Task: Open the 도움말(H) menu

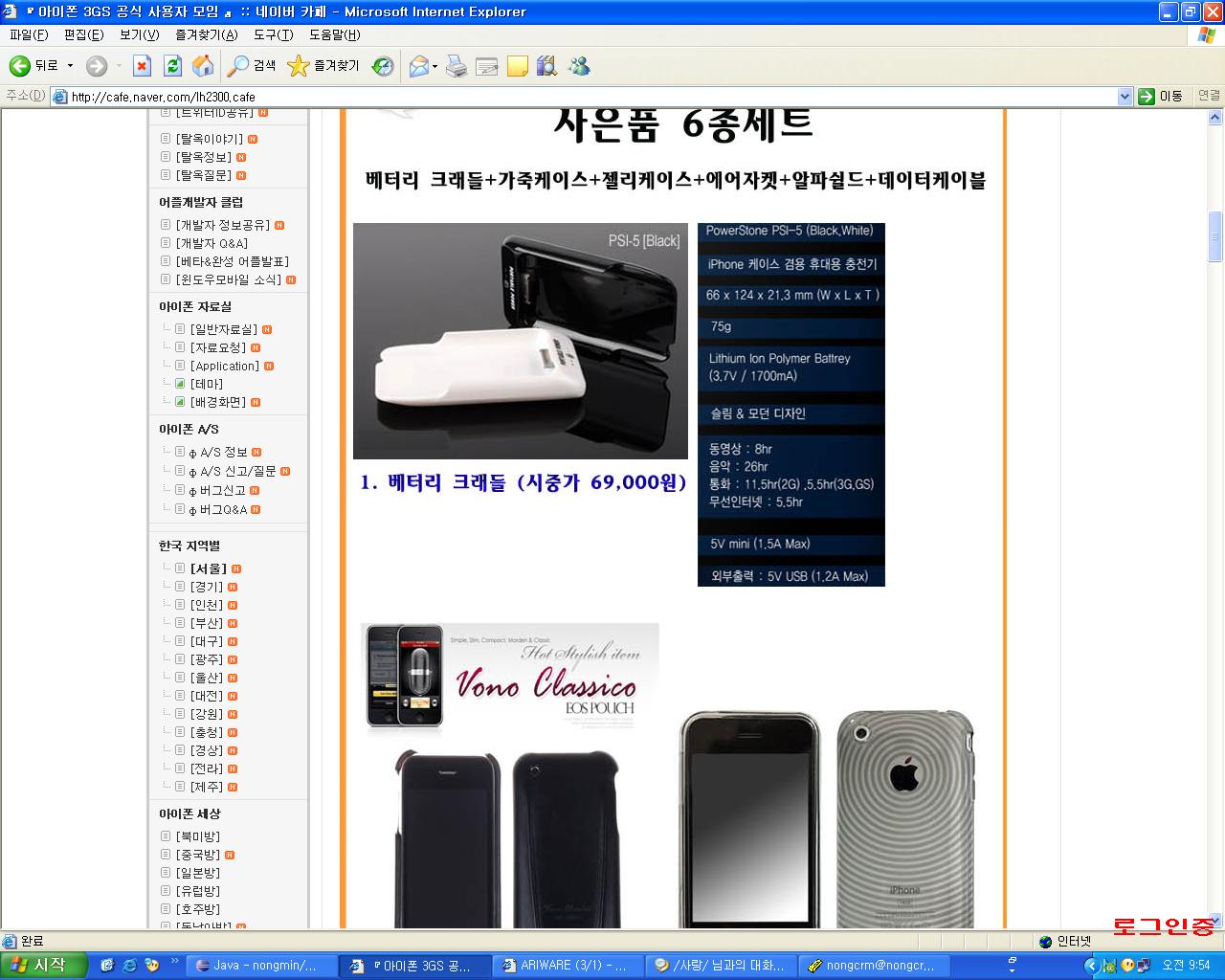Action: pos(334,34)
